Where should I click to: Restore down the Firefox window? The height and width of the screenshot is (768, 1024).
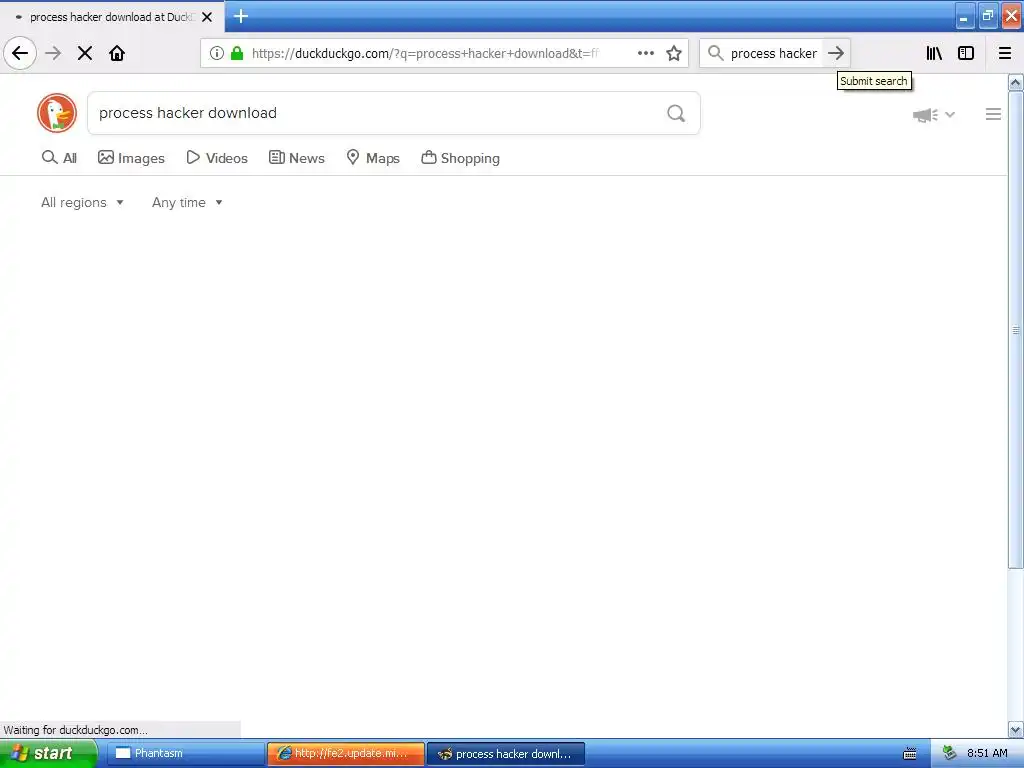click(x=987, y=16)
